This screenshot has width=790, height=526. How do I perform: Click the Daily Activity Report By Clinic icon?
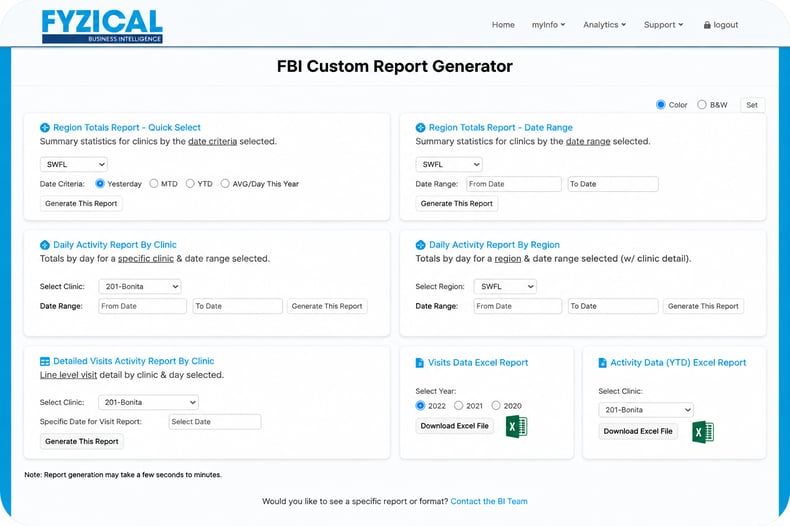45,245
